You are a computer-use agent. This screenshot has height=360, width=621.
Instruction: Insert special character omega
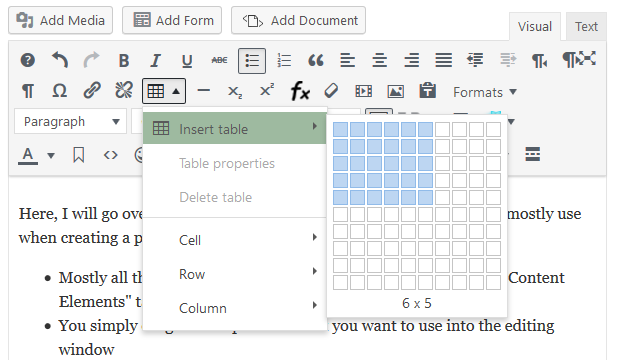click(59, 91)
